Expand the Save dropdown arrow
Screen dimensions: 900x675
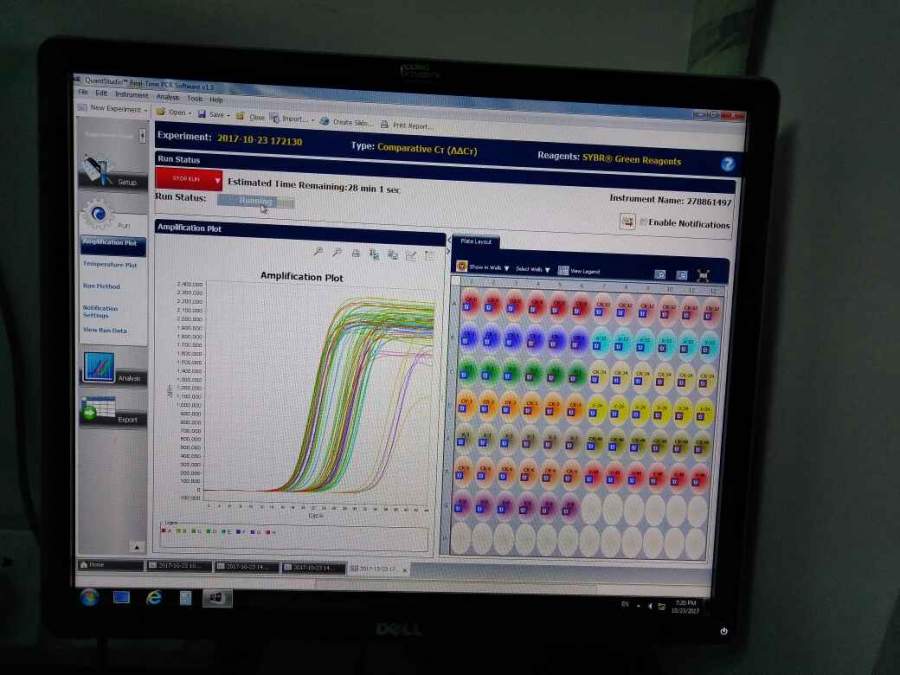pyautogui.click(x=228, y=115)
